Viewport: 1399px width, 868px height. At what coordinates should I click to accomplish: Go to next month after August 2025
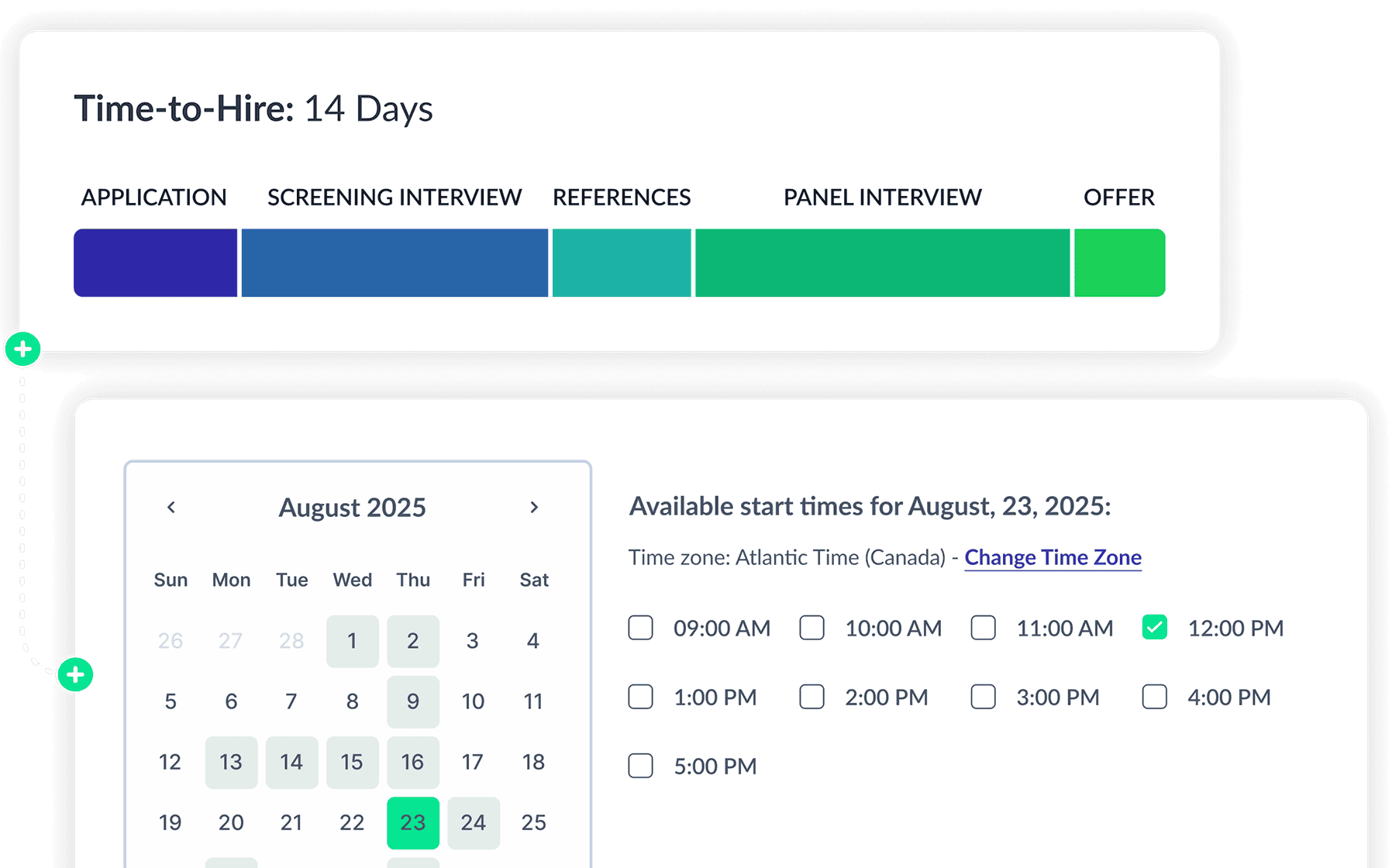click(x=534, y=507)
